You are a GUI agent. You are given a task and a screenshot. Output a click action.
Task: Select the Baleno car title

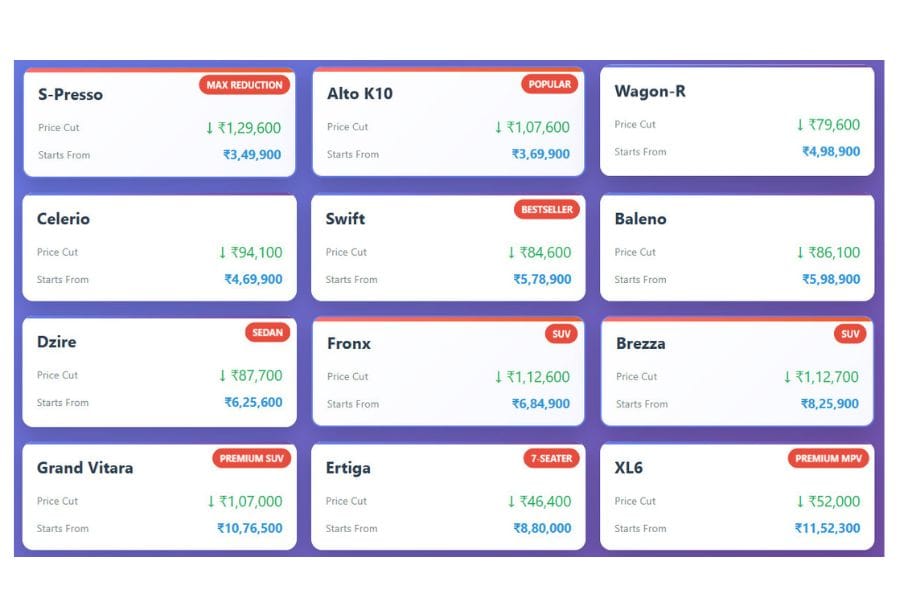640,219
